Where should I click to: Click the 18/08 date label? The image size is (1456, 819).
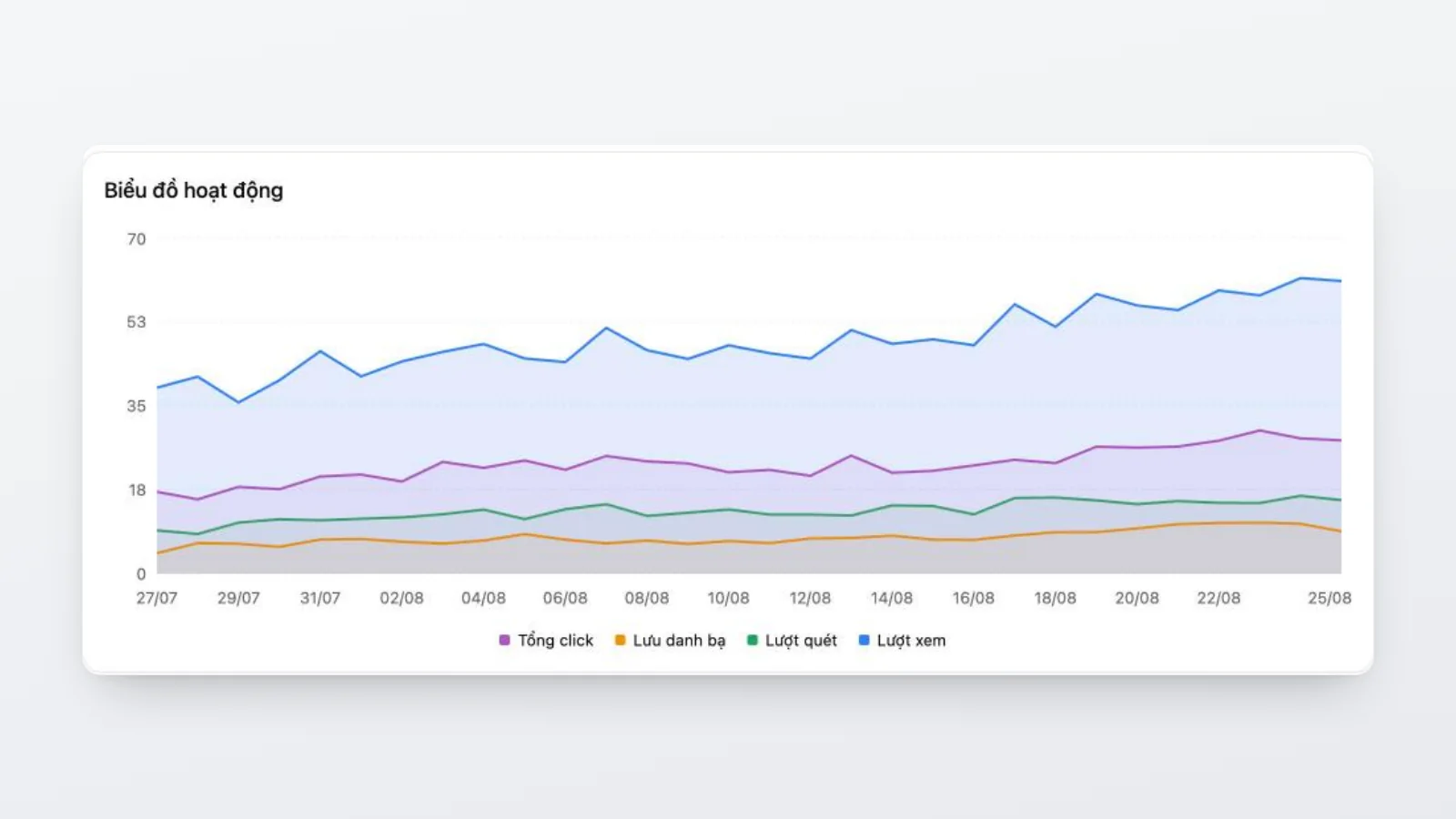[x=1055, y=599]
